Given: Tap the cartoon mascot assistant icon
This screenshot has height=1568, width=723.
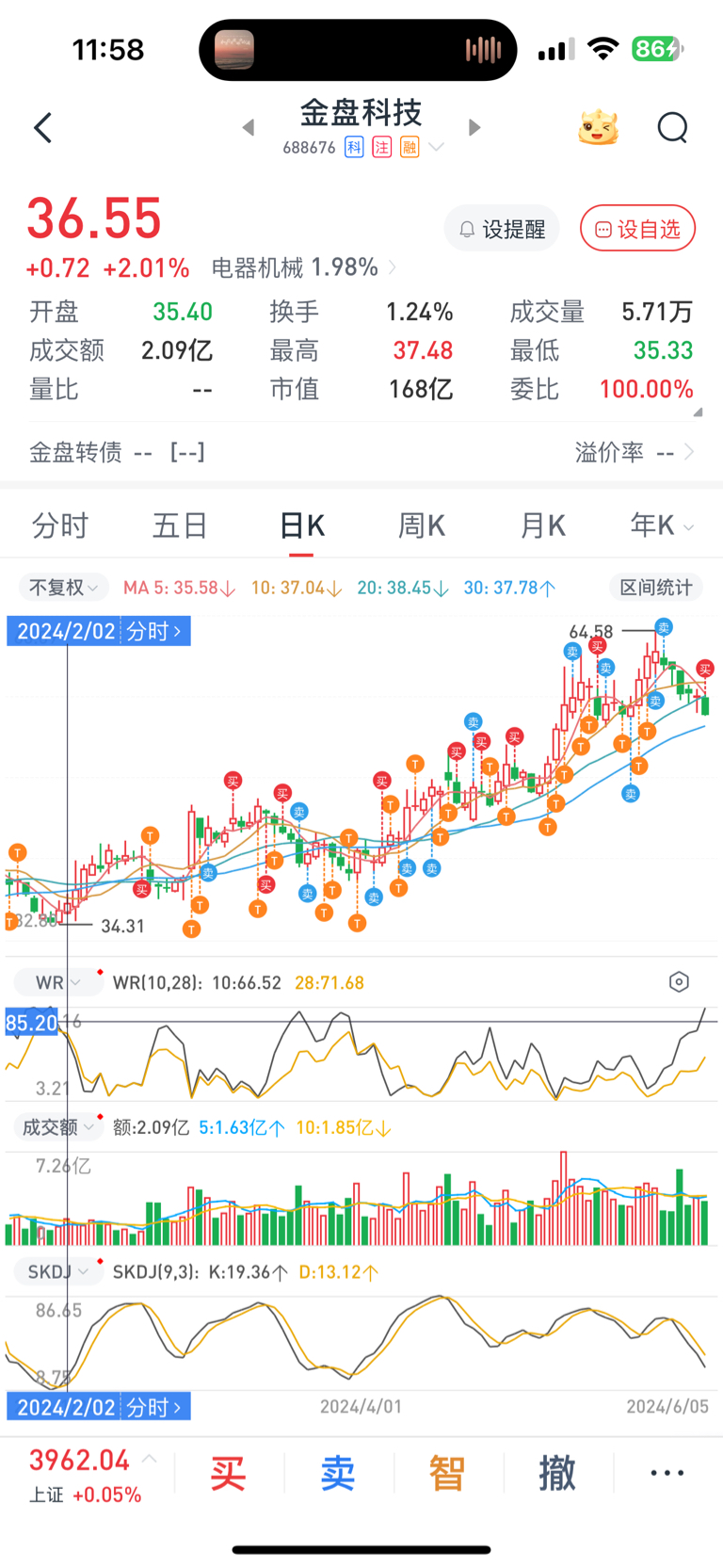Looking at the screenshot, I should click(x=599, y=127).
